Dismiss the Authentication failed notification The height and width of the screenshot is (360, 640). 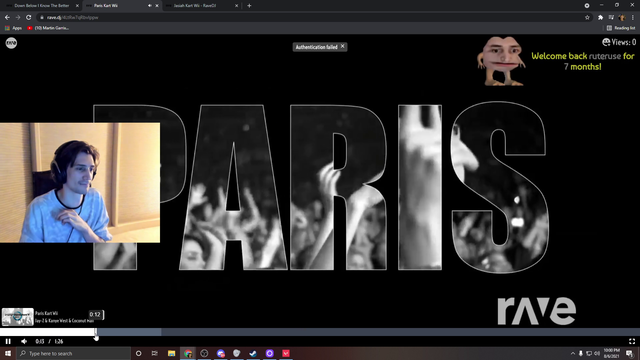tap(342, 47)
